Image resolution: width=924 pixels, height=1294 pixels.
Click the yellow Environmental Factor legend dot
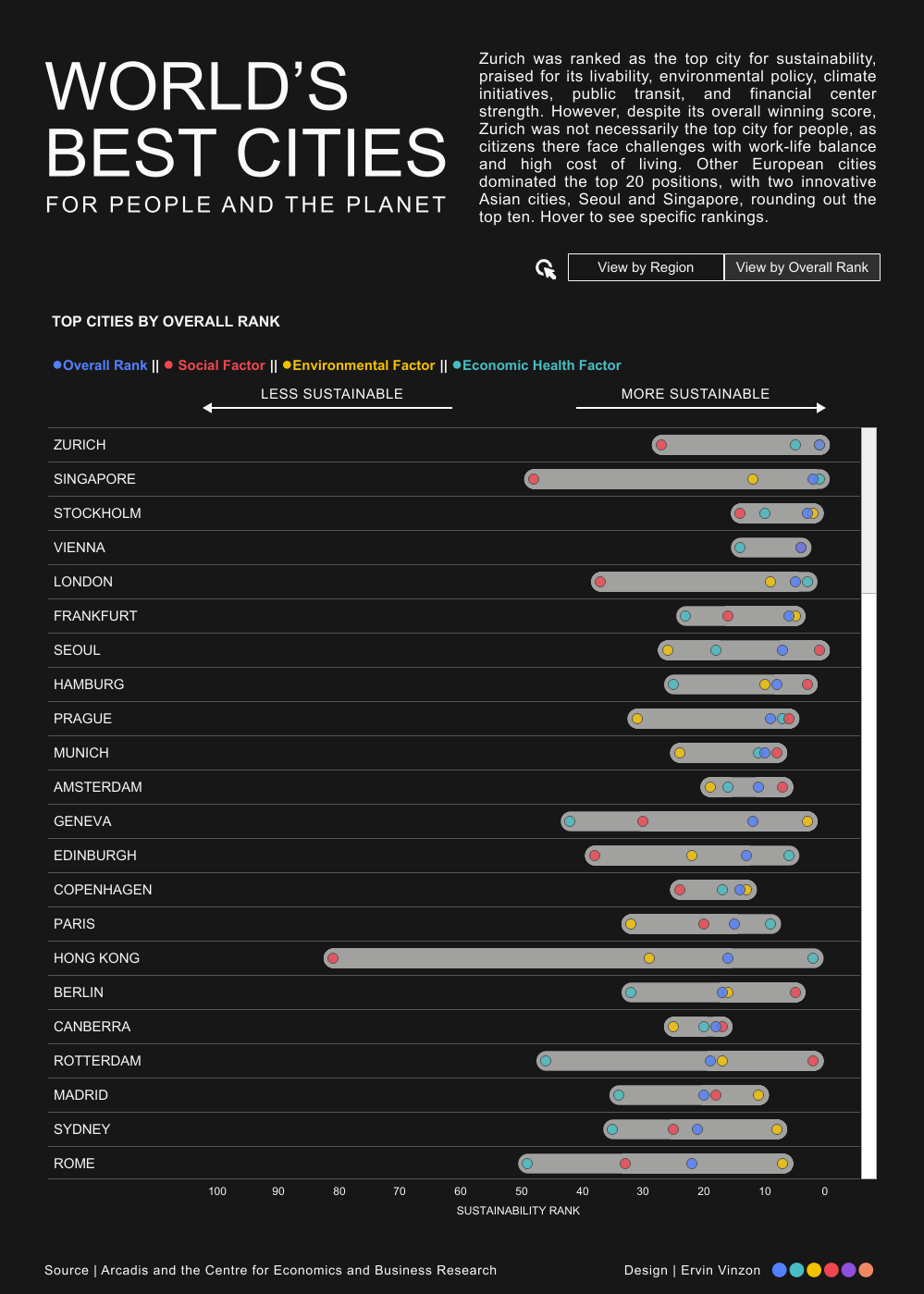pyautogui.click(x=287, y=364)
